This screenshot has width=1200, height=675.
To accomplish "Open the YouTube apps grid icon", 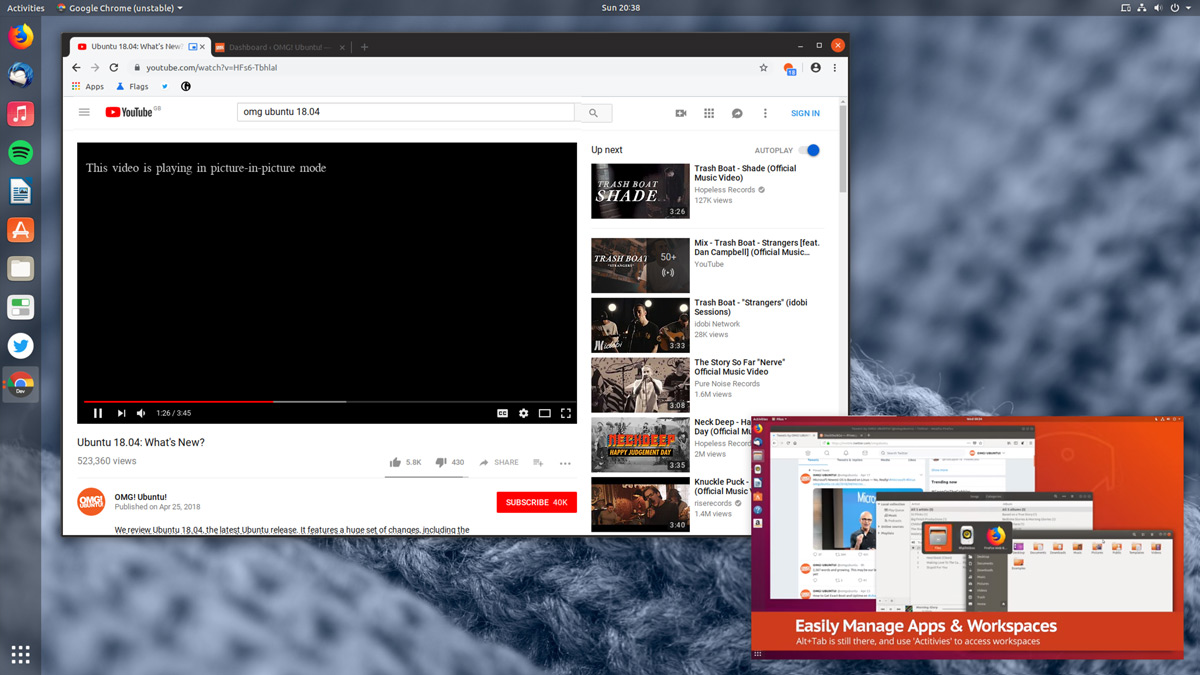I will pyautogui.click(x=709, y=113).
